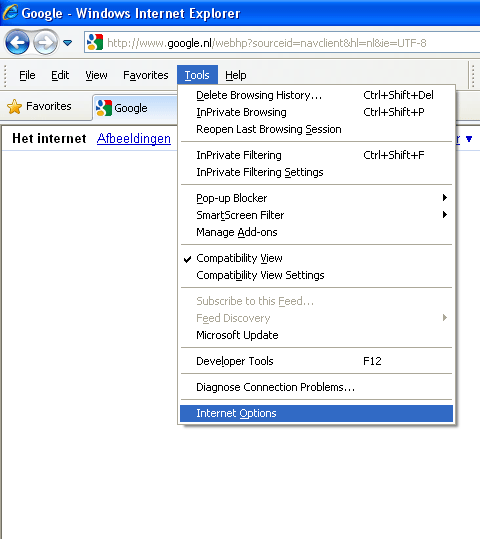
Task: Open the Favorites menu in the menu bar
Action: coord(146,75)
